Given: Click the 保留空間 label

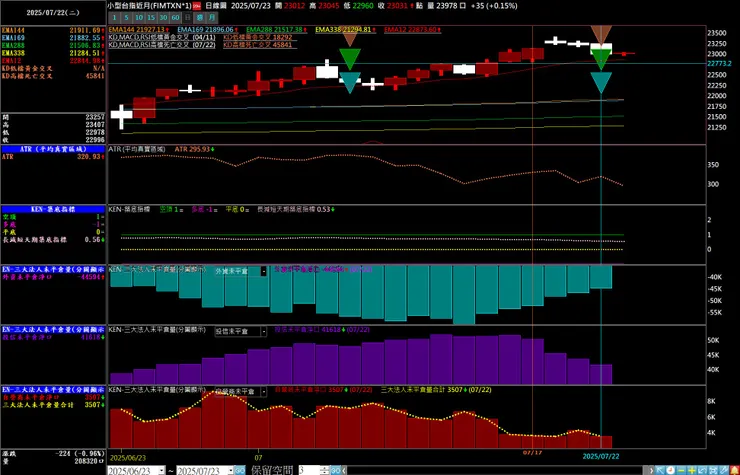Looking at the screenshot, I should (272, 470).
